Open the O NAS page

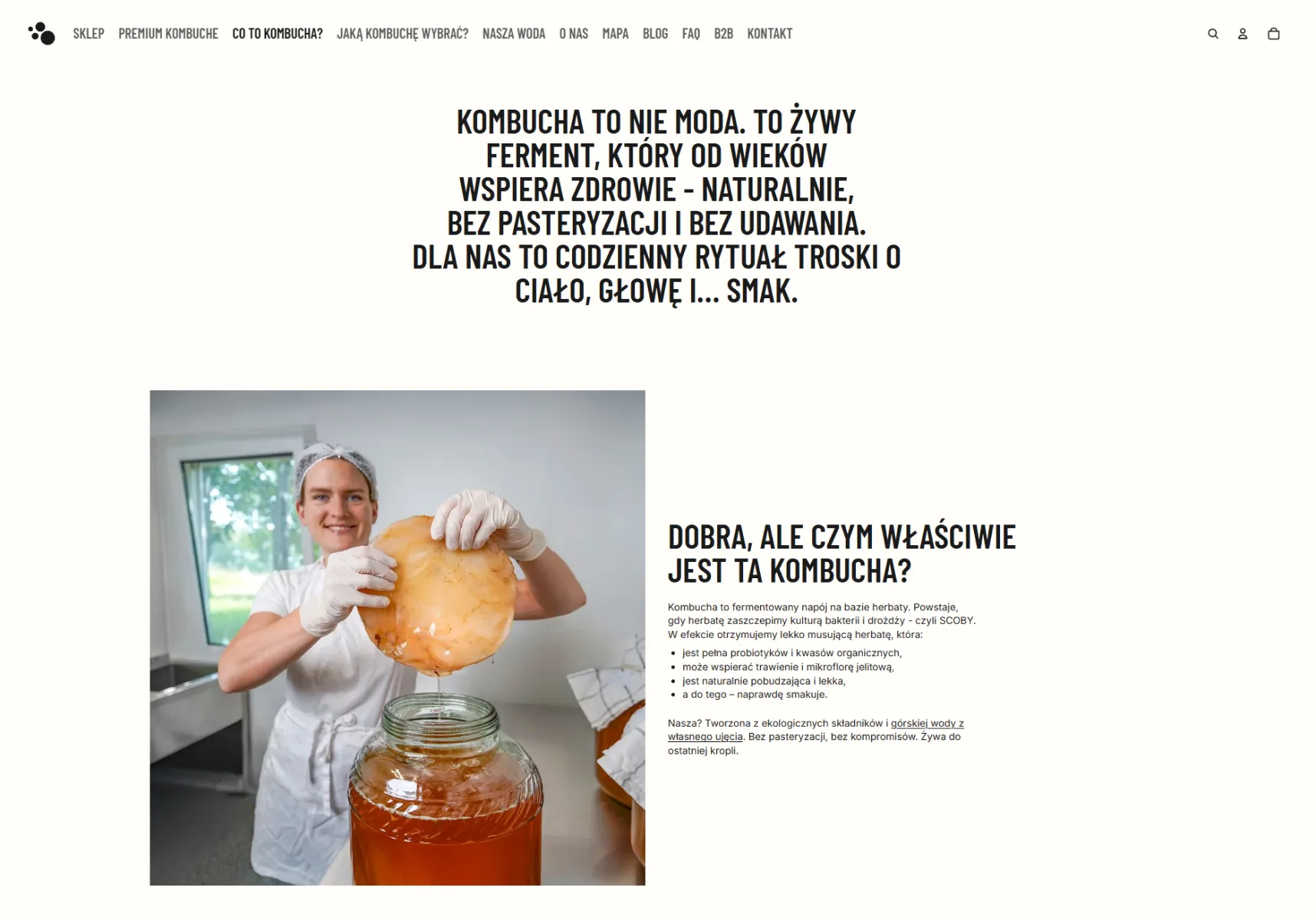tap(574, 34)
